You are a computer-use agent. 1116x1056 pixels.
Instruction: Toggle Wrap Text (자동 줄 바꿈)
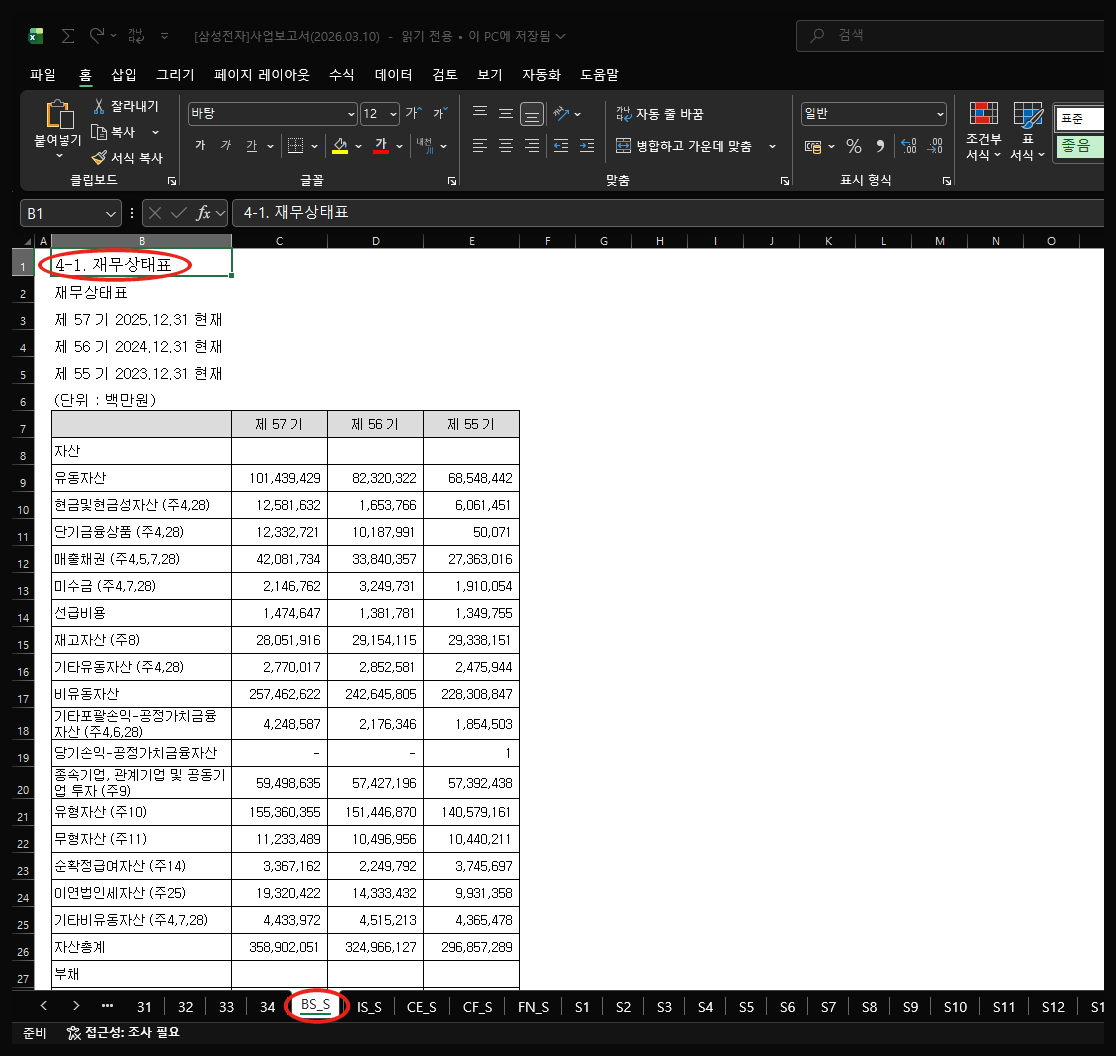coord(659,114)
